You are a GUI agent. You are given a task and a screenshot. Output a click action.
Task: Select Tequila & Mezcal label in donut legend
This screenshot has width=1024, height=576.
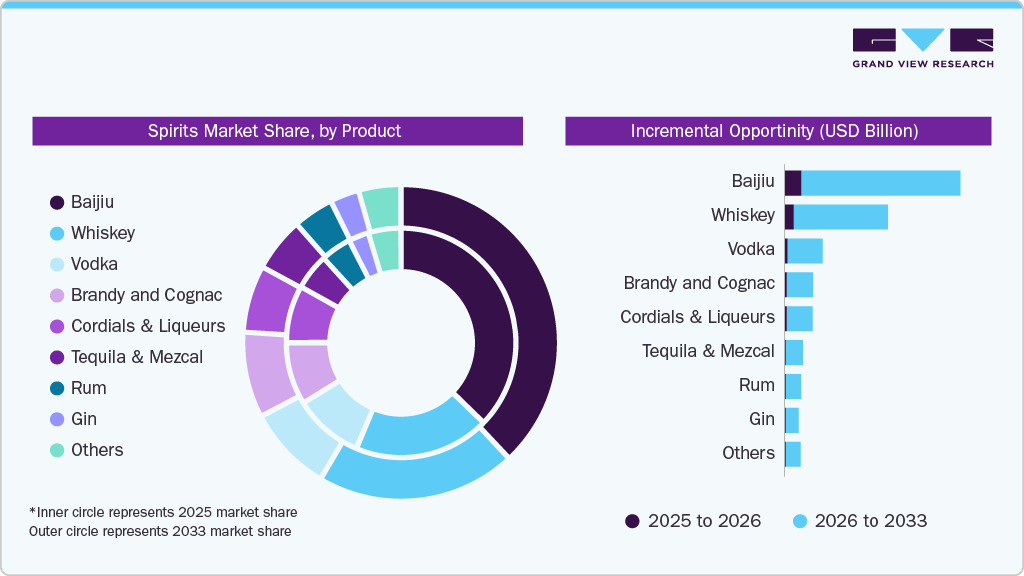(136, 357)
